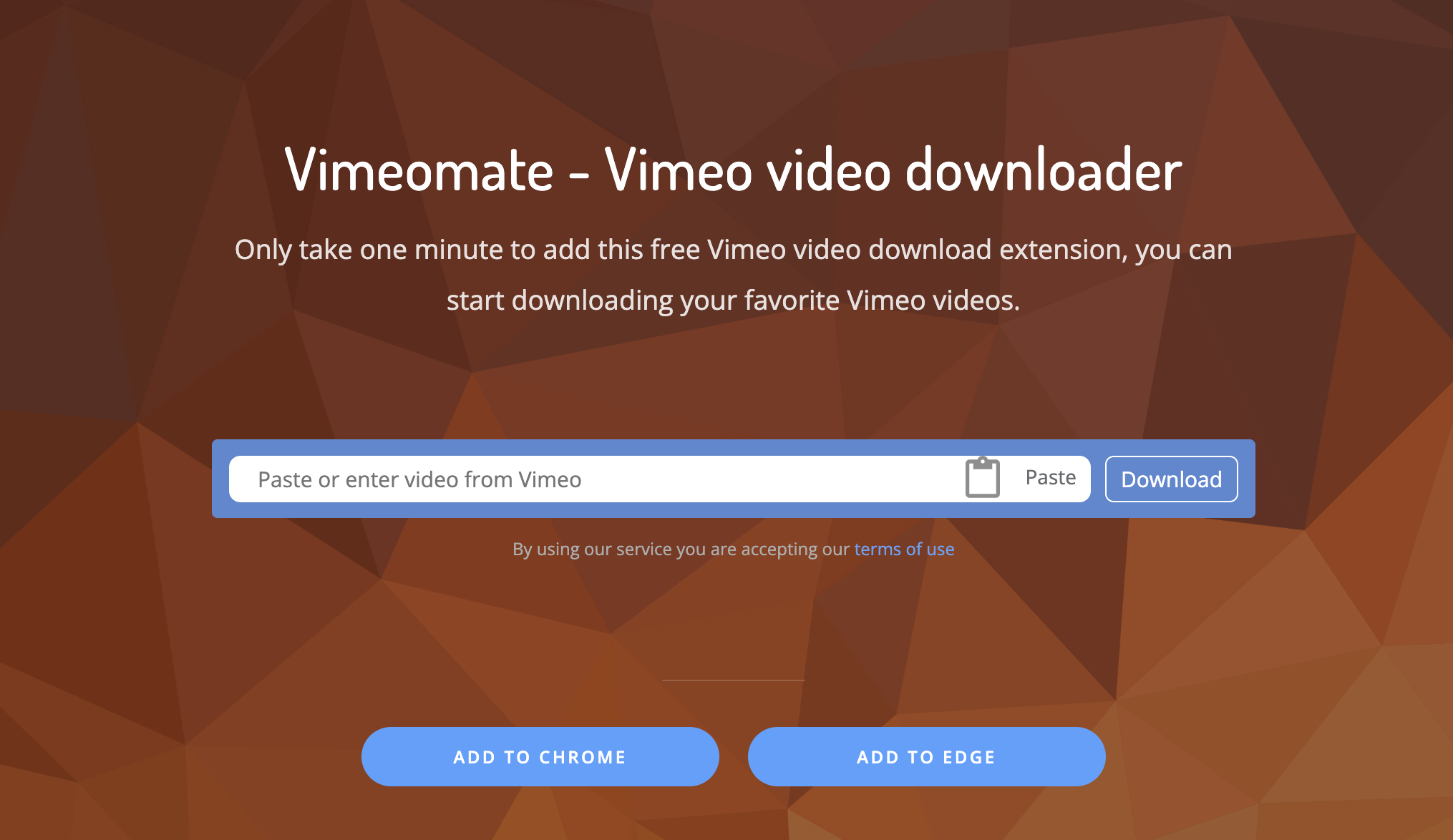Click the word Vimeomate in the heading
This screenshot has height=840, width=1453.
(x=419, y=170)
